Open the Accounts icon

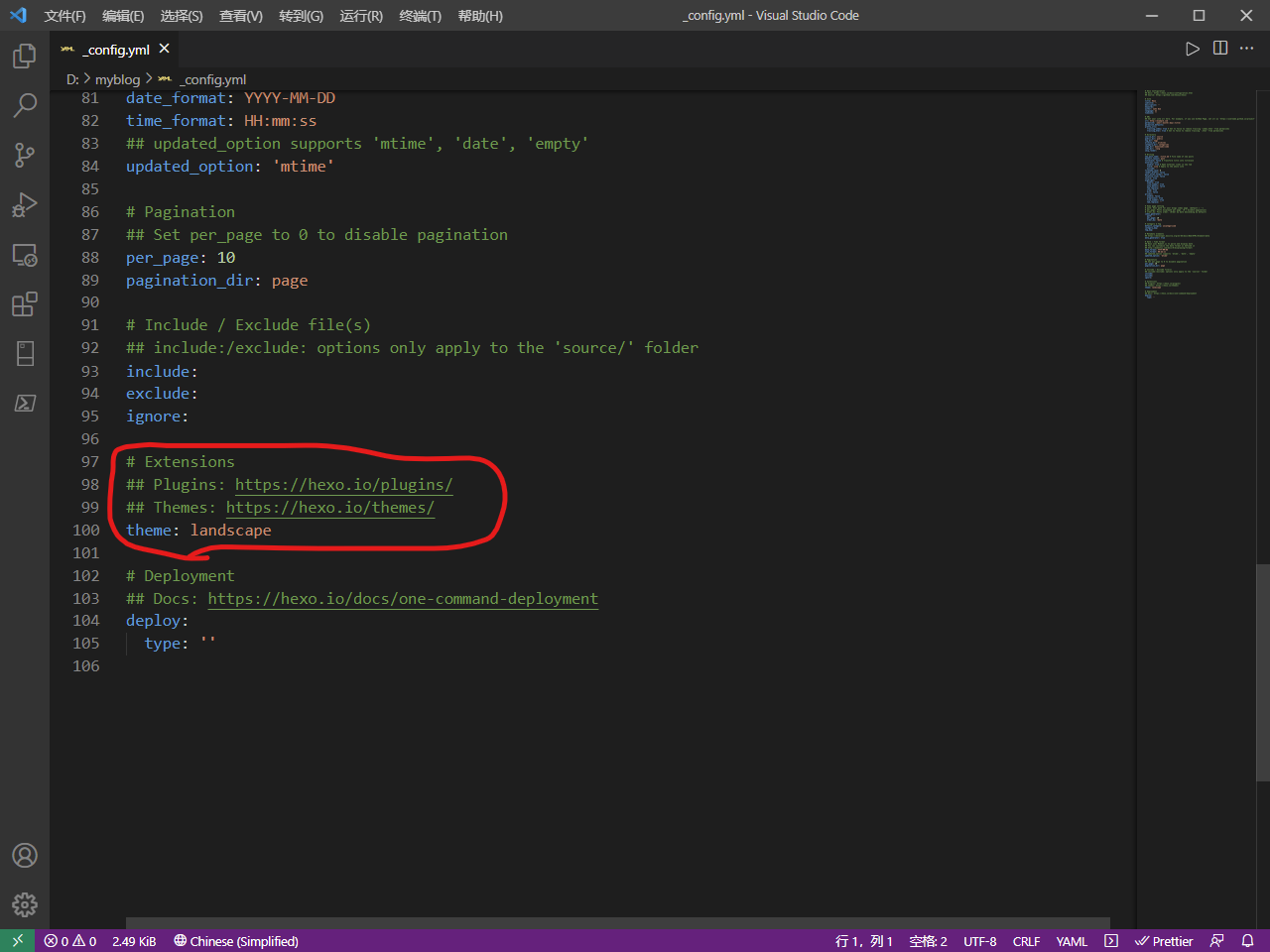(x=25, y=855)
